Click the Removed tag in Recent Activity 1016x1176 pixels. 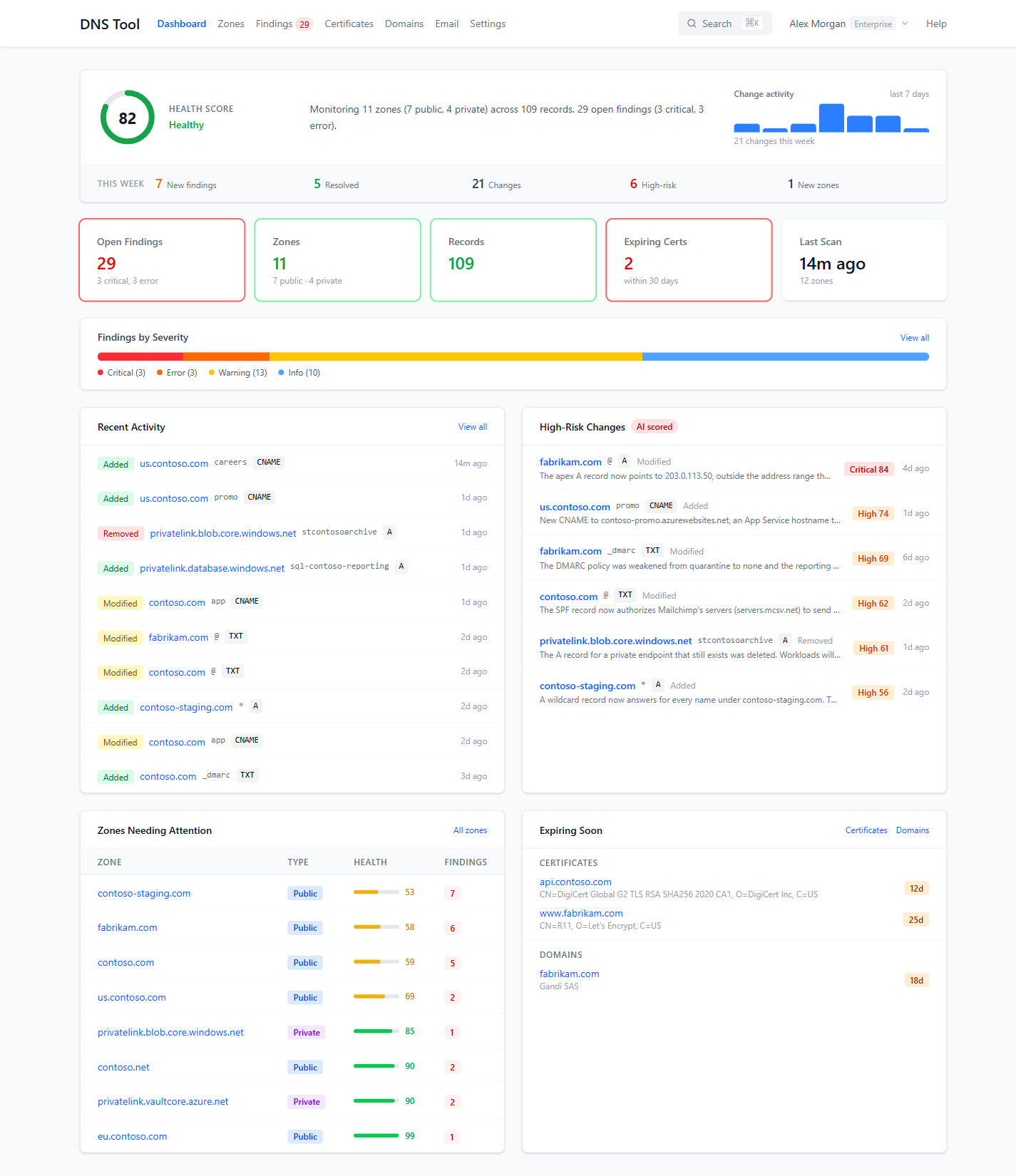[120, 533]
